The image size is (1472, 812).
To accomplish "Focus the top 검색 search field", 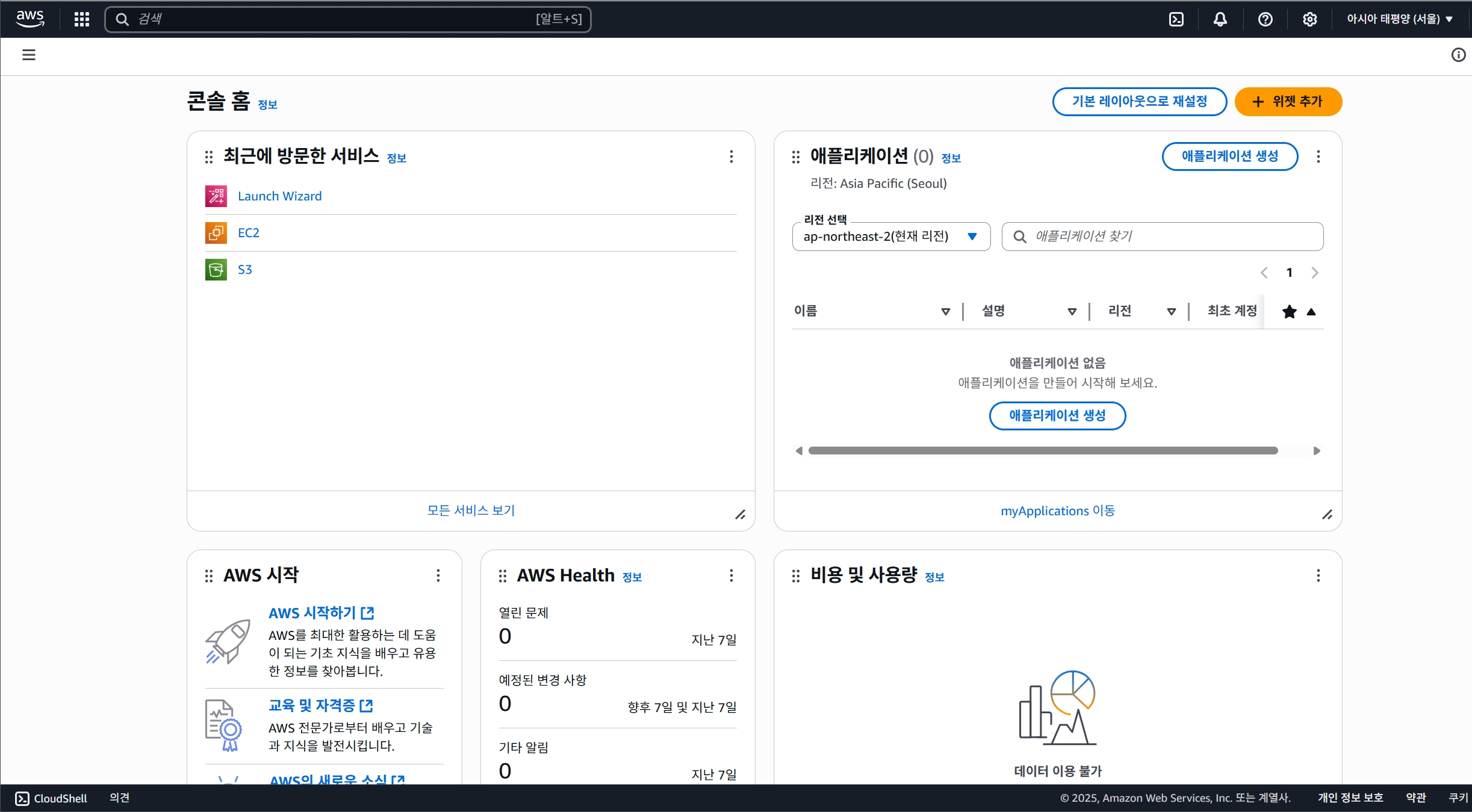I will 348,19.
